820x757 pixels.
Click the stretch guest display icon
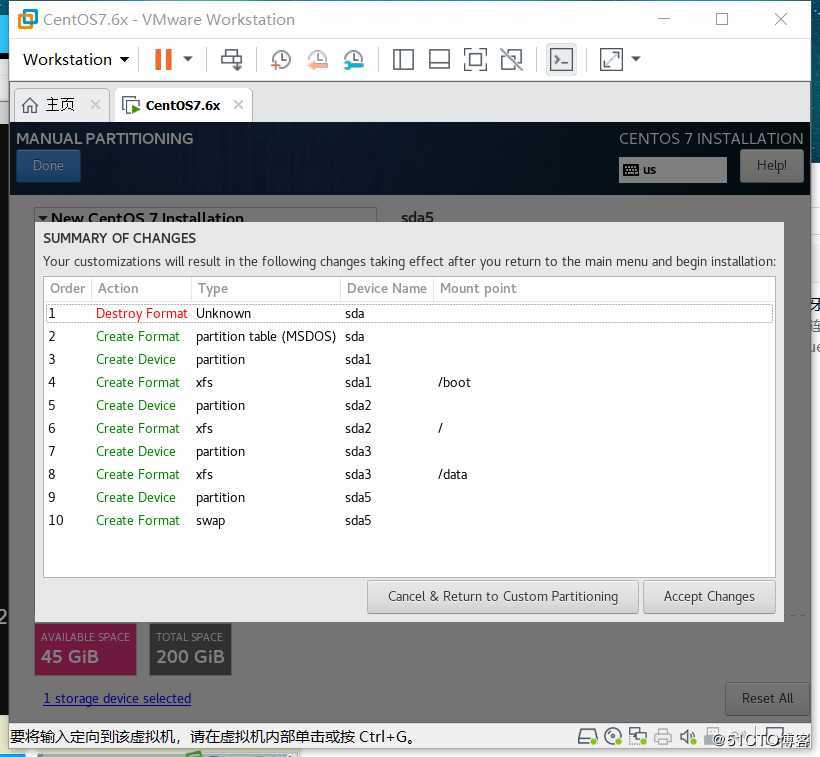pyautogui.click(x=611, y=59)
